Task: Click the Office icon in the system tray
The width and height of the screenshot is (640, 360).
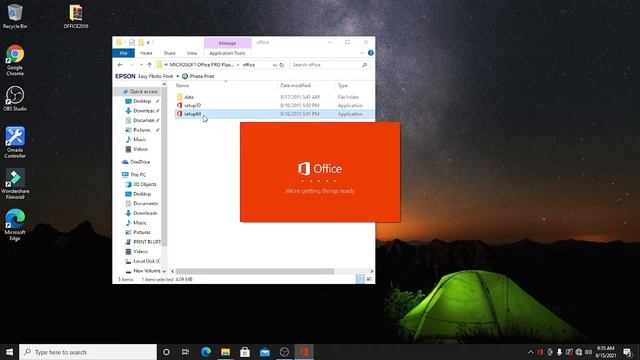Action: click(x=540, y=352)
